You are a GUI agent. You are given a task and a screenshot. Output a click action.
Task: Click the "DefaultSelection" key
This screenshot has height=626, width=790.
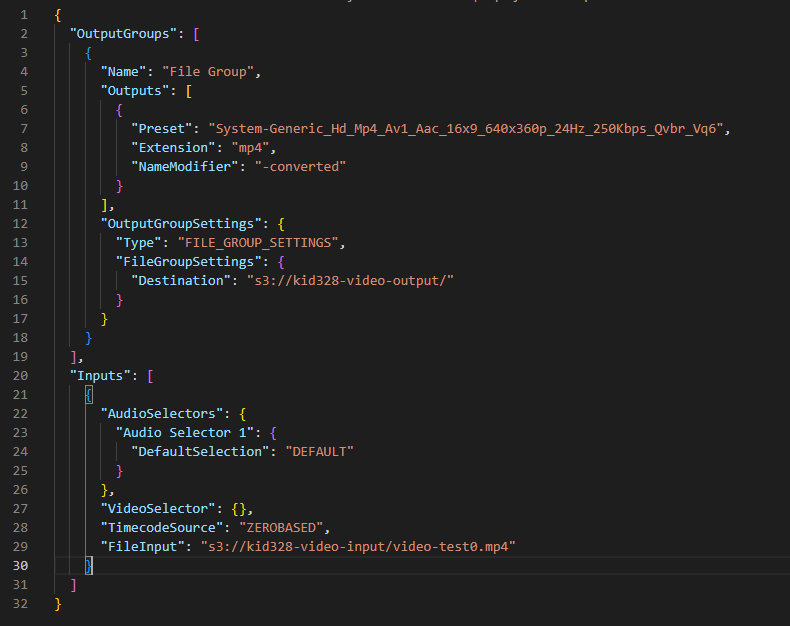click(x=201, y=452)
